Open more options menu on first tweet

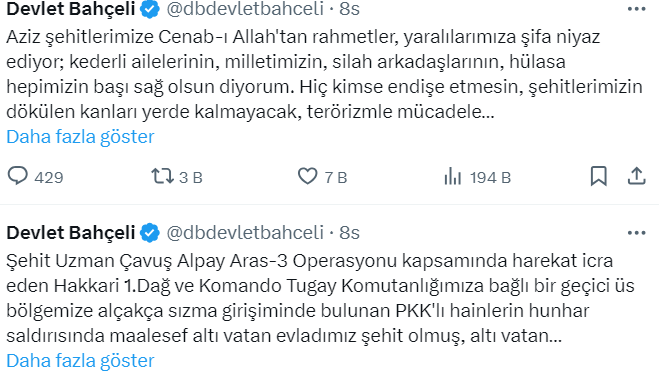tap(636, 9)
